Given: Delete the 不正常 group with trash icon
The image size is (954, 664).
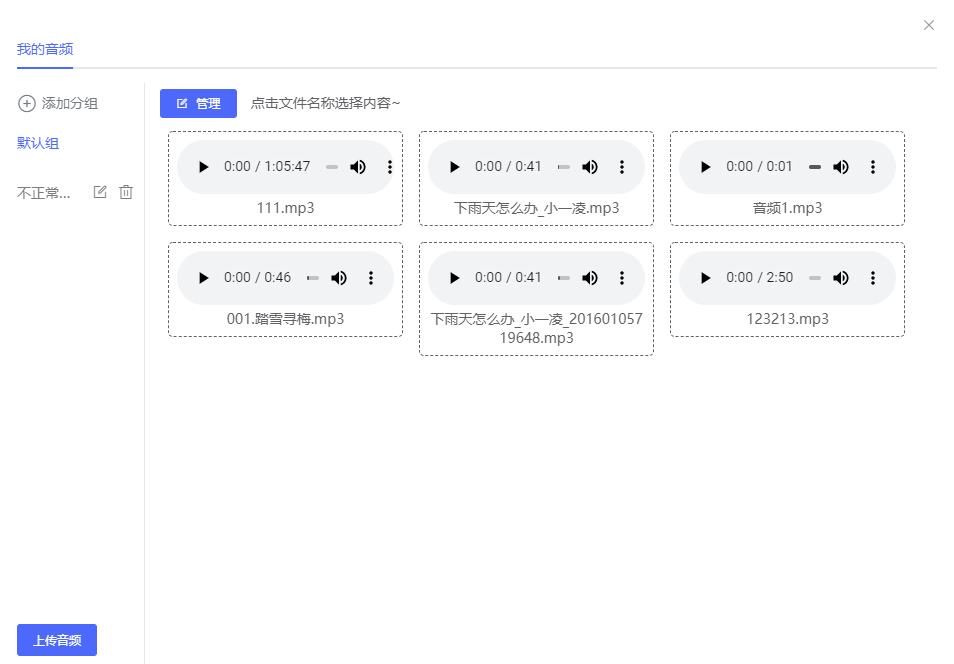Looking at the screenshot, I should (x=126, y=192).
